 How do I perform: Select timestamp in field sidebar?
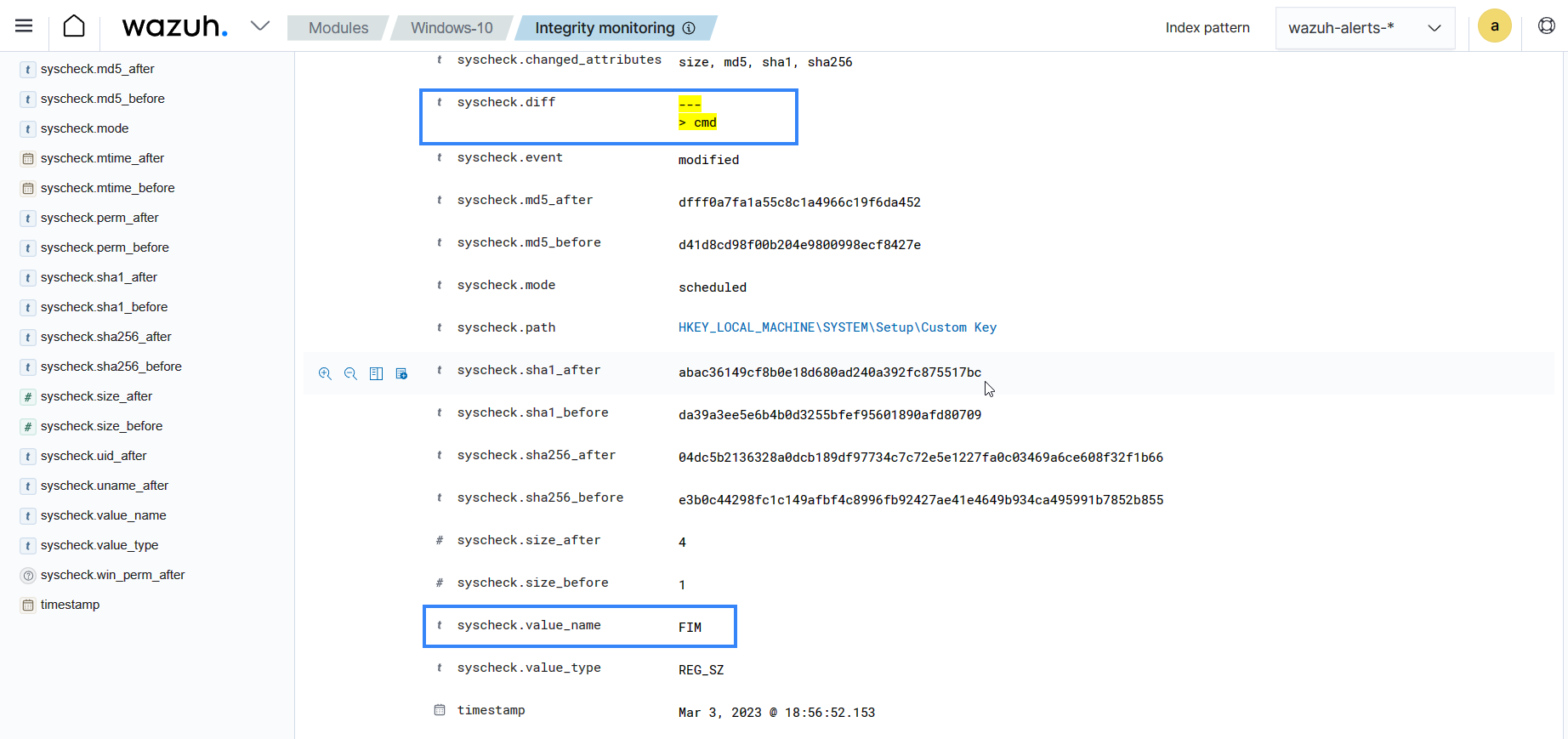(70, 605)
